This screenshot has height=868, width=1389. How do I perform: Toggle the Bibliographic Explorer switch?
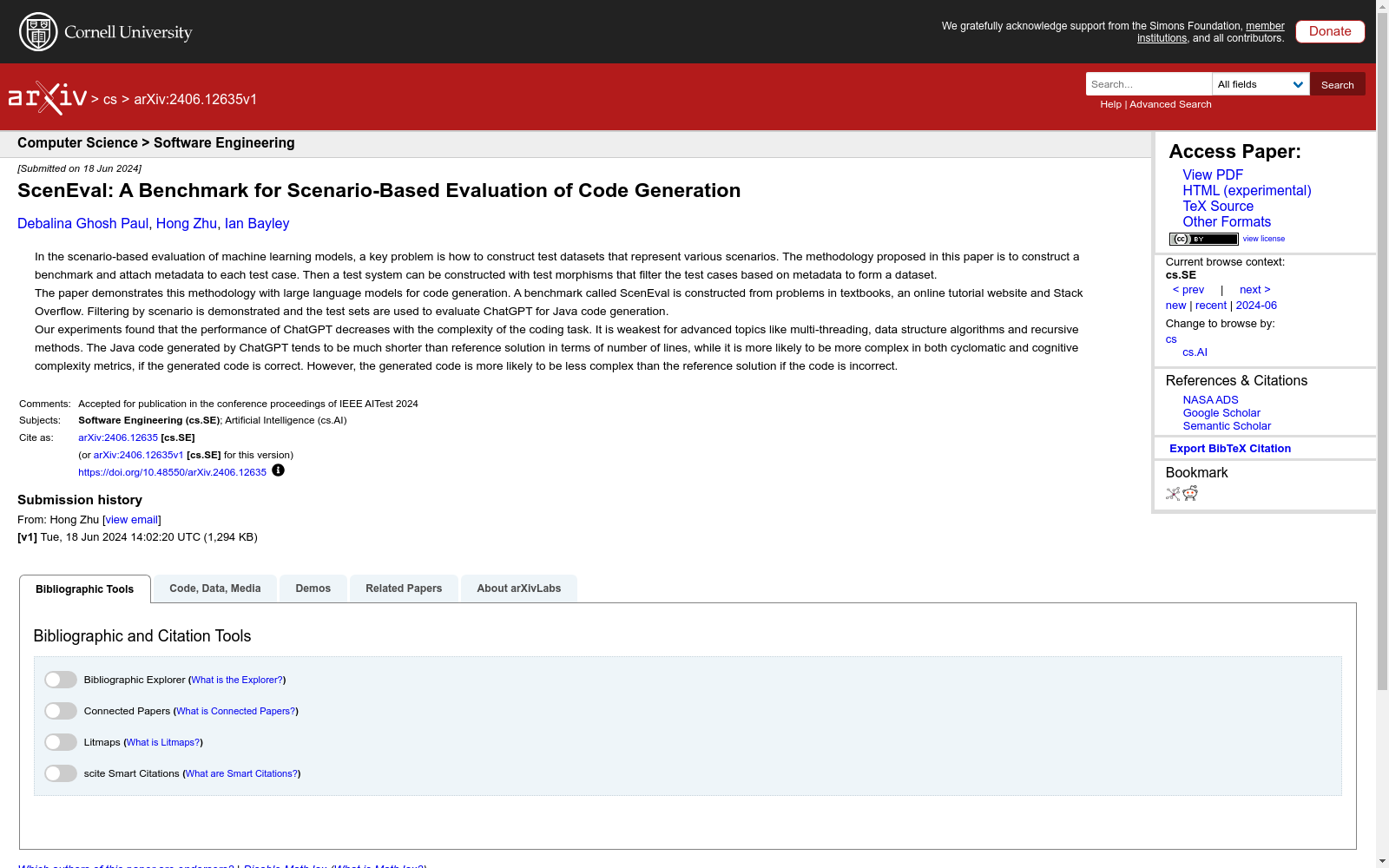pos(61,680)
